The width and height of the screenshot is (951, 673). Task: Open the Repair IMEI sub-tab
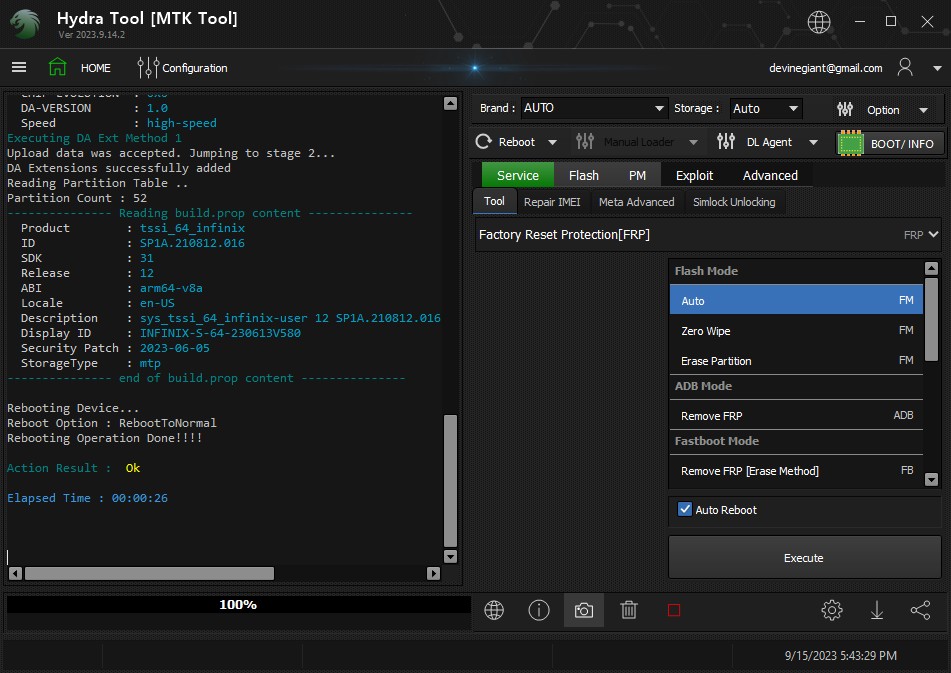tap(552, 202)
